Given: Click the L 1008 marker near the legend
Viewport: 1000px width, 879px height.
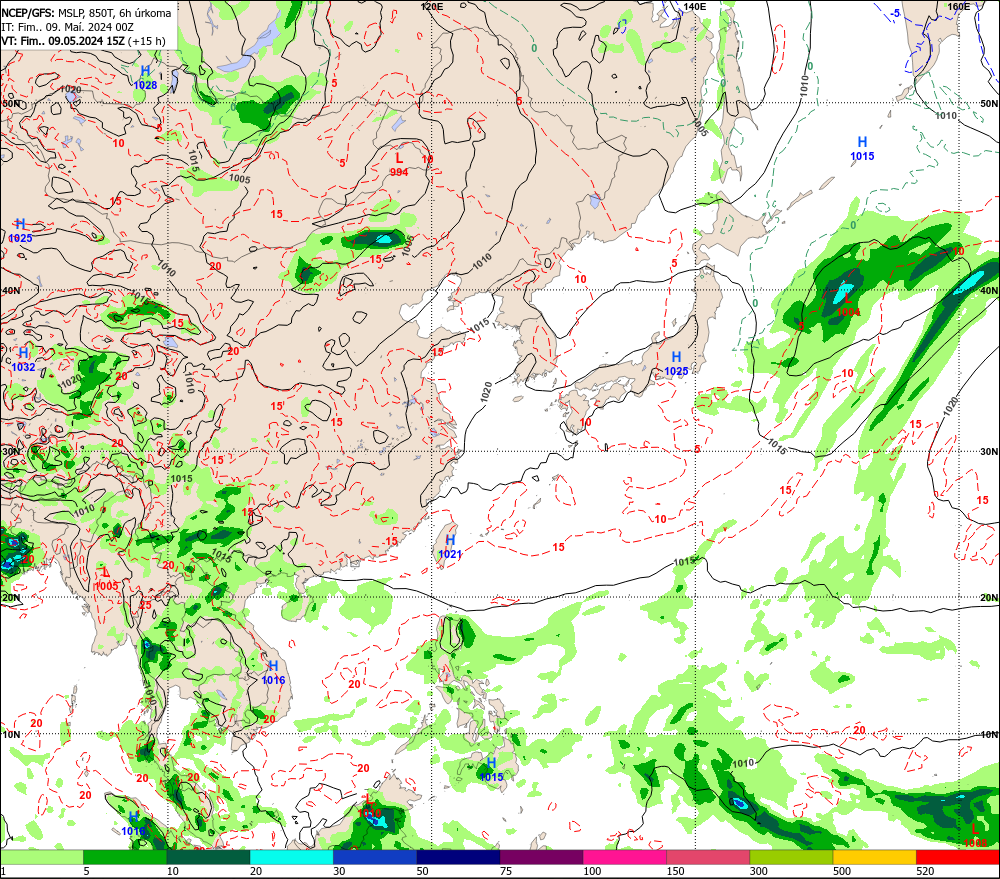Looking at the screenshot, I should click(x=975, y=836).
